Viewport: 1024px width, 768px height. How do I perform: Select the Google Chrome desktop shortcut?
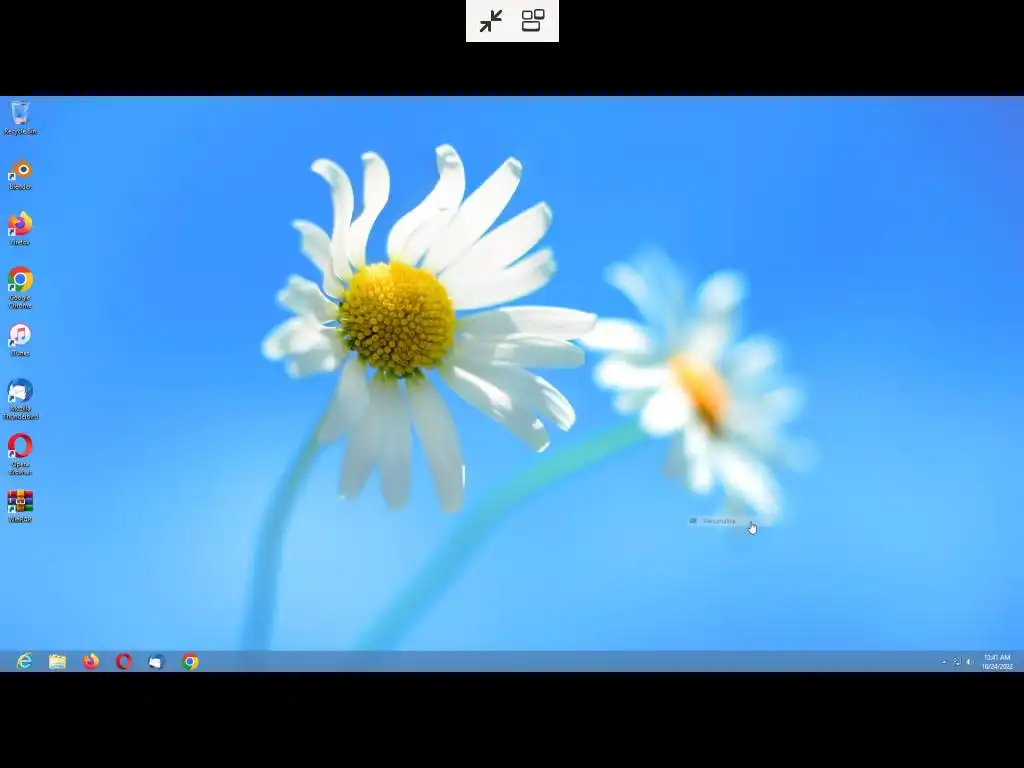(x=20, y=287)
